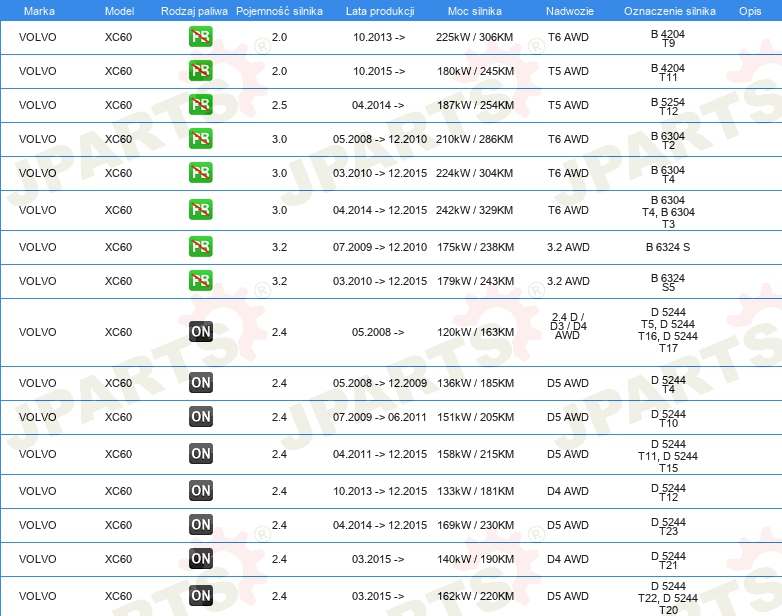Click the petrol fuel icon in the 210kW / 286KM row
Image resolution: width=782 pixels, height=616 pixels.
(x=200, y=139)
